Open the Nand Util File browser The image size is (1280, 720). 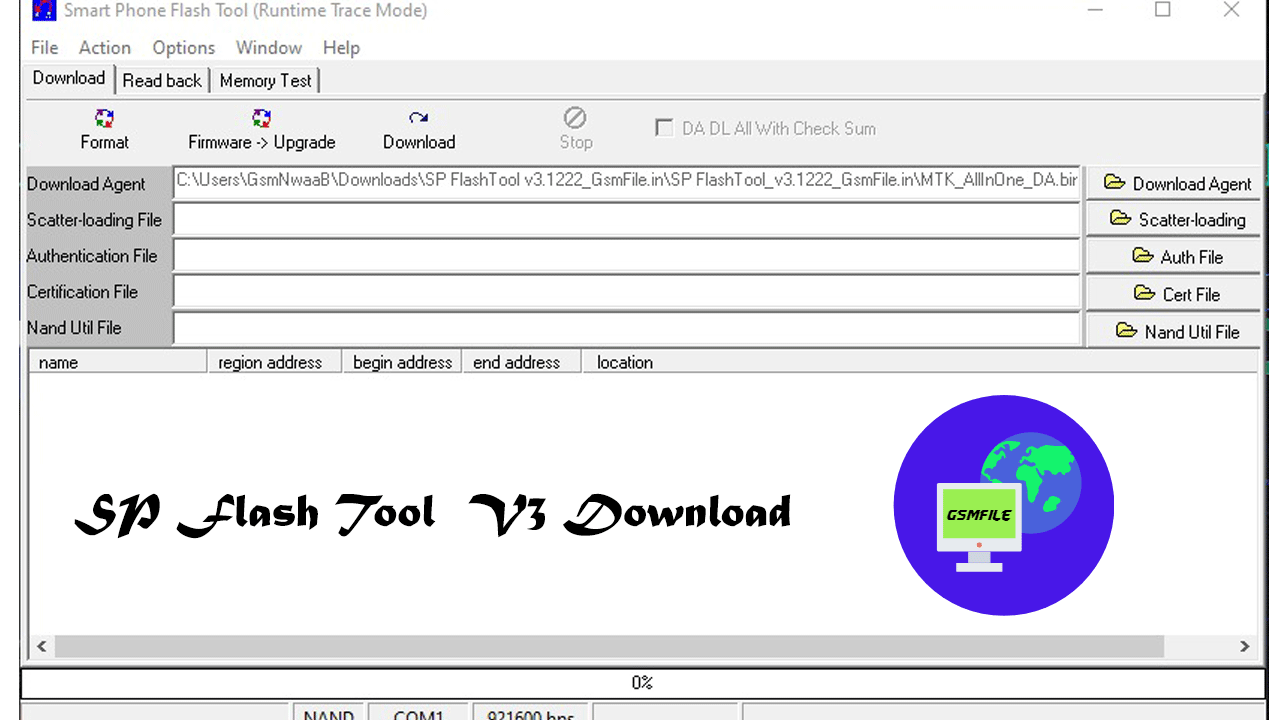[x=1176, y=331]
